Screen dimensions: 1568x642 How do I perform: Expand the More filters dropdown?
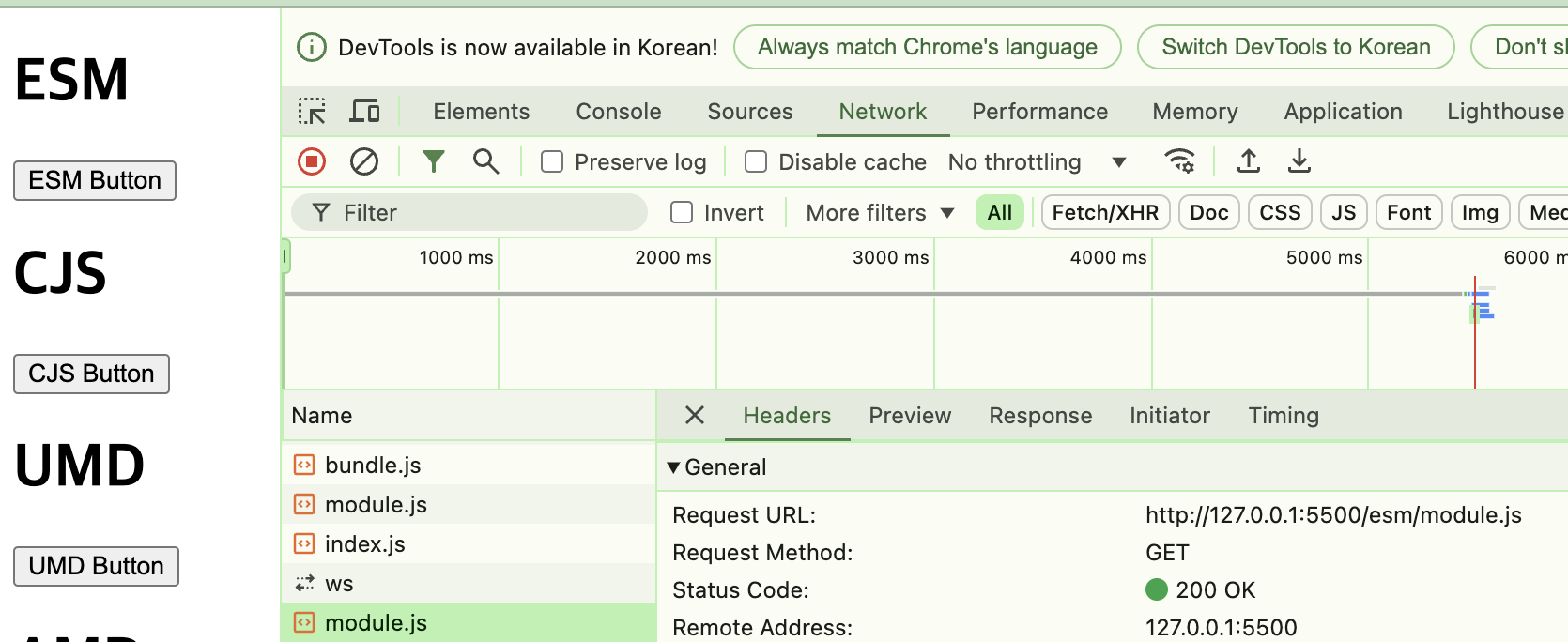click(880, 213)
